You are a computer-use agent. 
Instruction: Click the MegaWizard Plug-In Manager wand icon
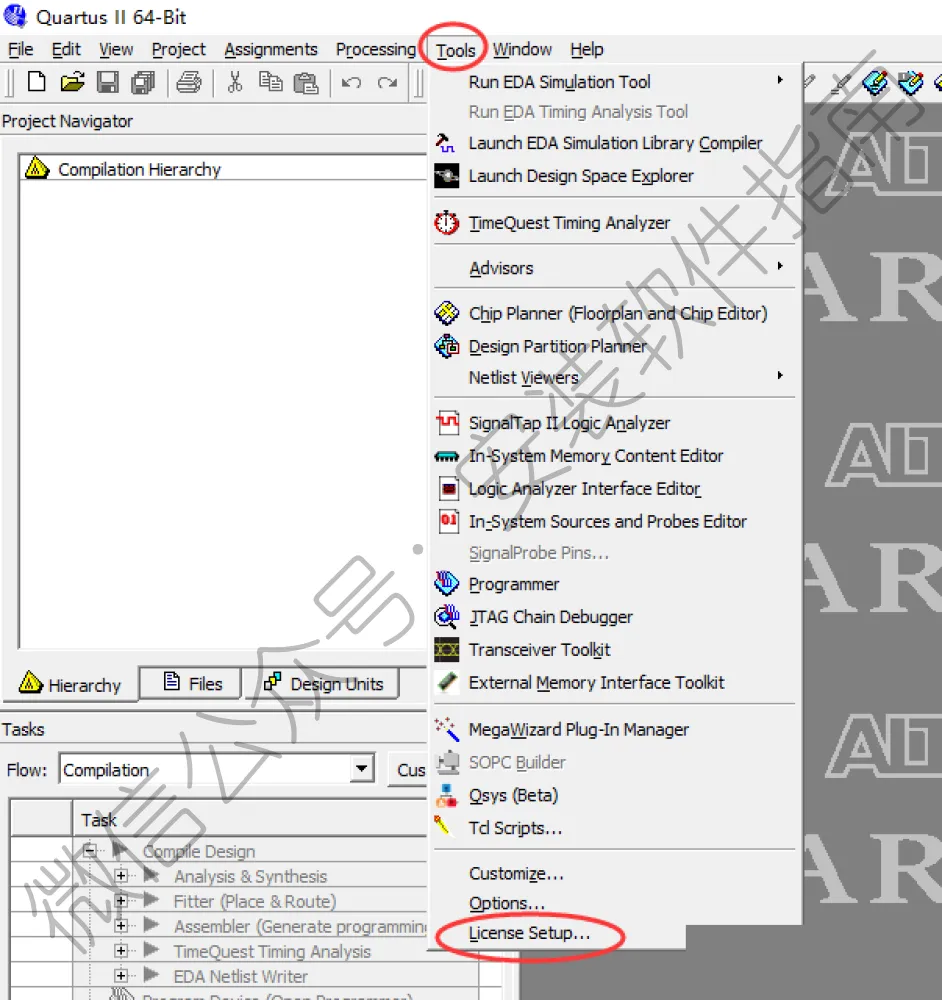pyautogui.click(x=446, y=729)
